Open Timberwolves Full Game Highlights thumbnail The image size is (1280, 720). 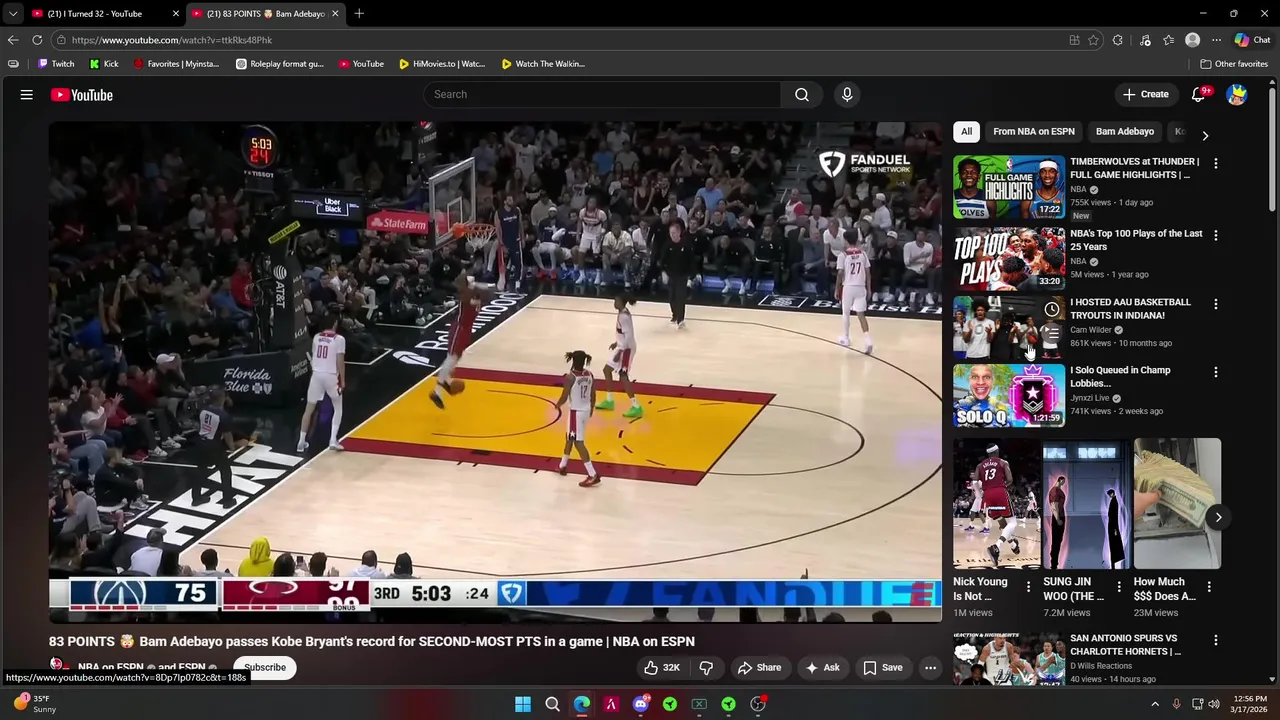tap(1009, 187)
